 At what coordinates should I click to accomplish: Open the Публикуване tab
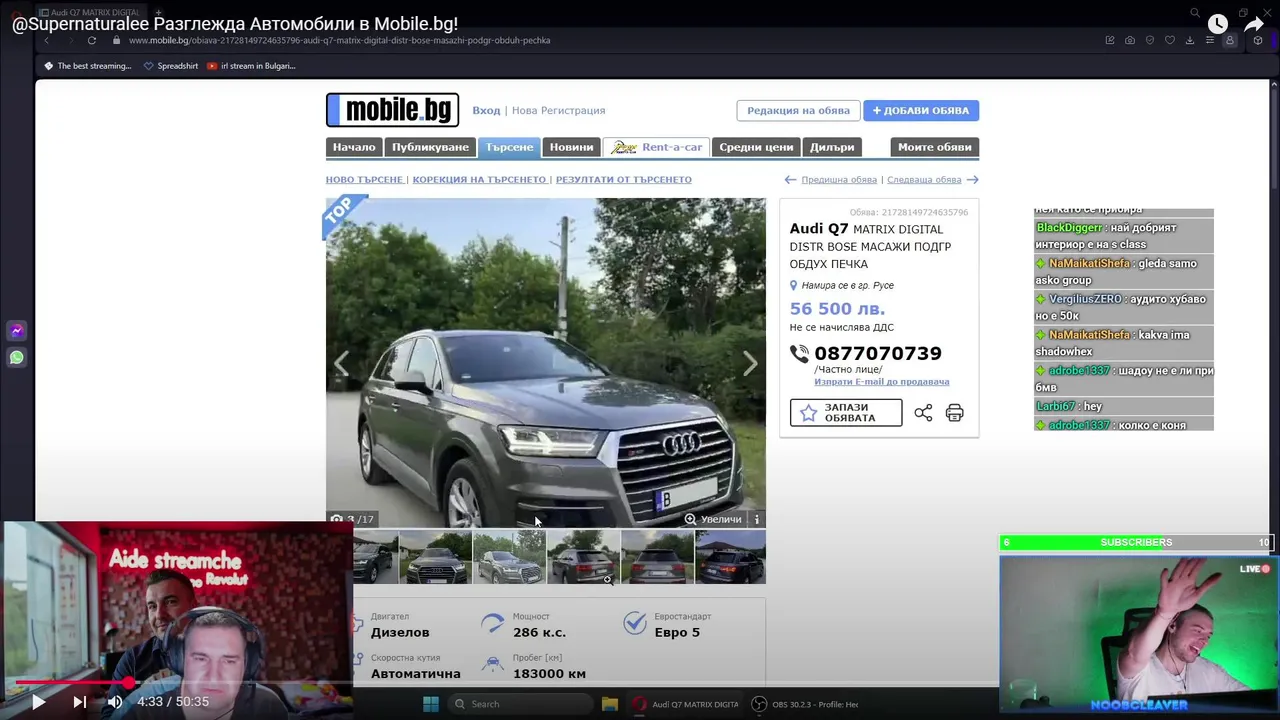(x=430, y=147)
